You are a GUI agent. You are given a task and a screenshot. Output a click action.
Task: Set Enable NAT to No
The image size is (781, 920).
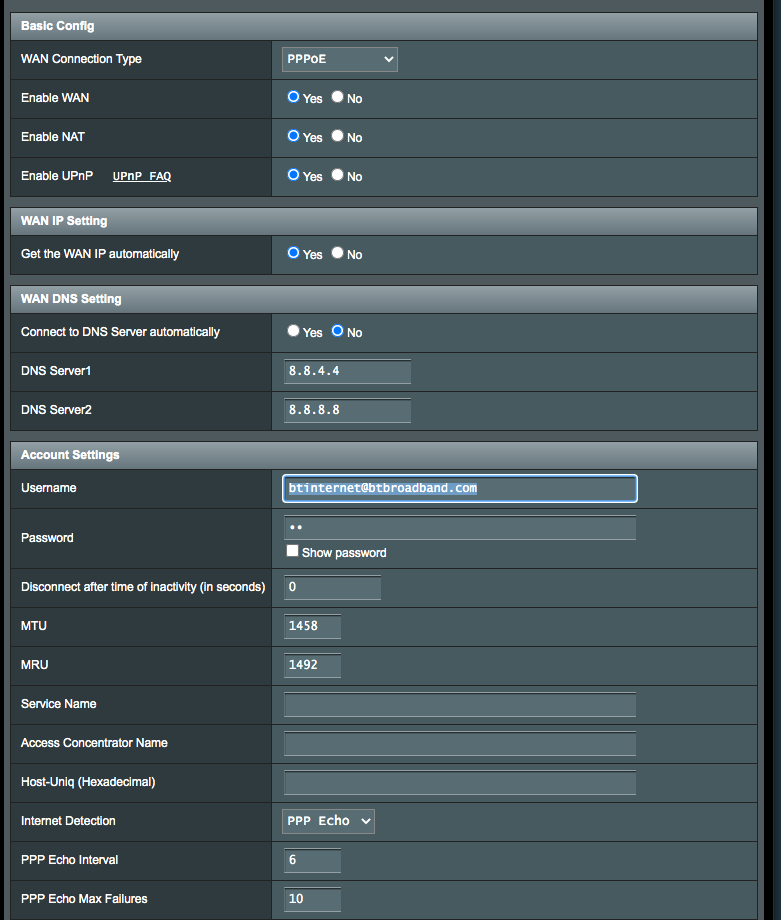coord(338,136)
